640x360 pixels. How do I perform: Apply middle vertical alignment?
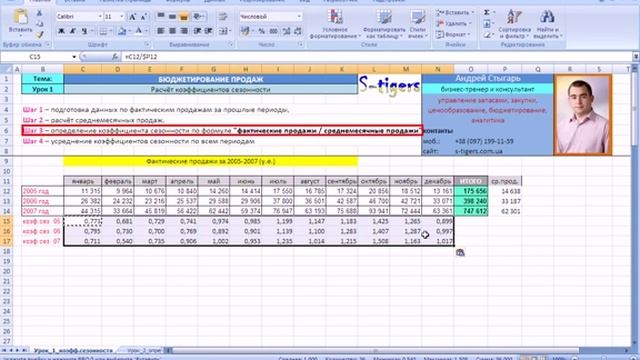coord(172,16)
